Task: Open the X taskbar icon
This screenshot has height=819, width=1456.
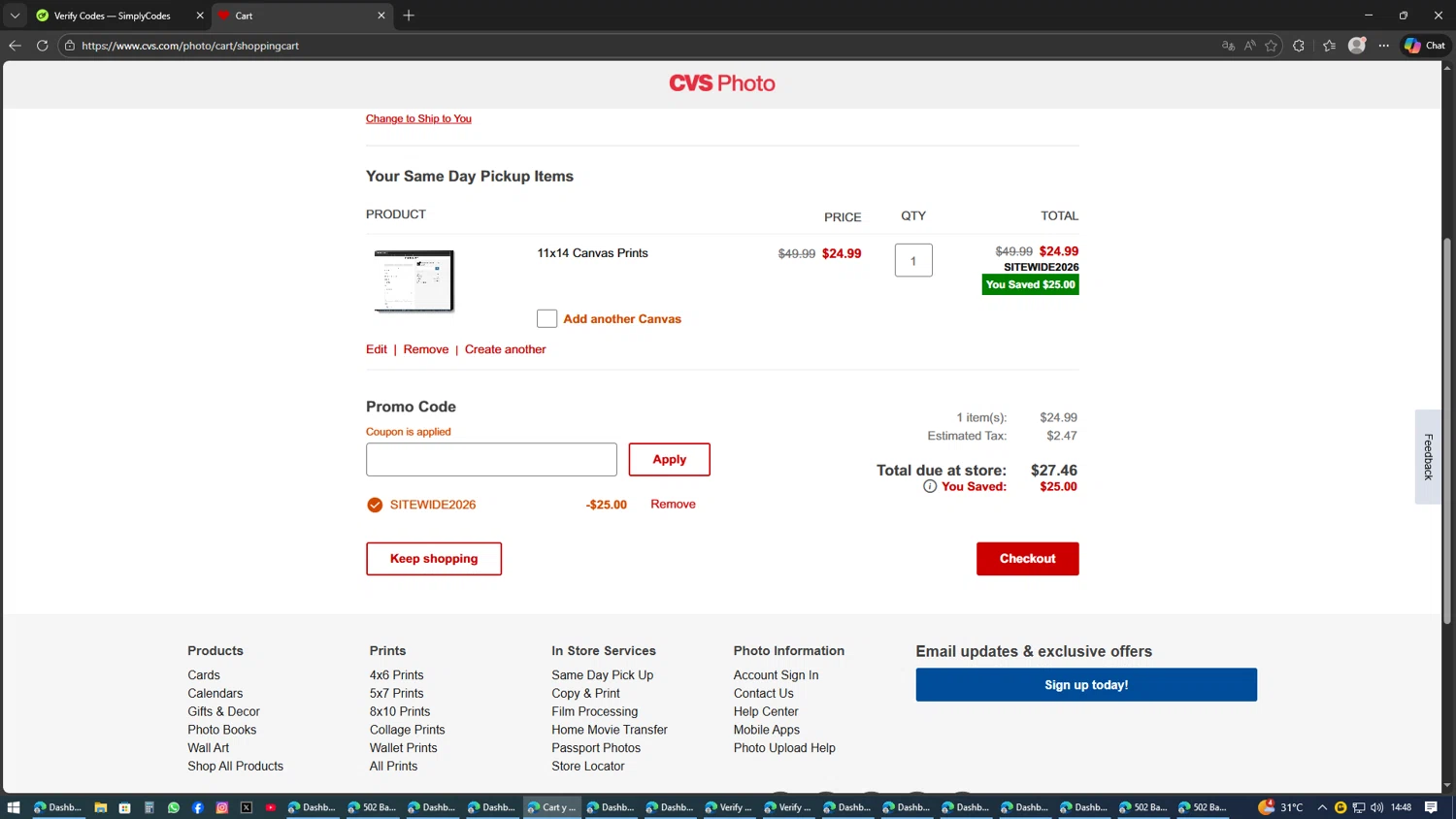Action: pos(247,807)
